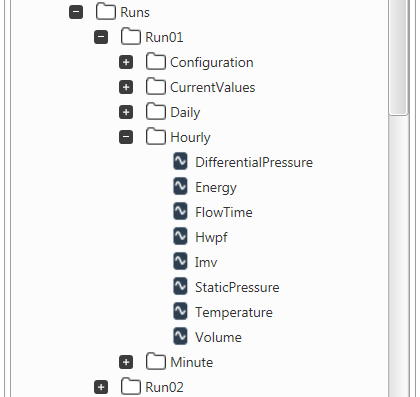Click the StaticPressure signal wave icon

point(180,286)
